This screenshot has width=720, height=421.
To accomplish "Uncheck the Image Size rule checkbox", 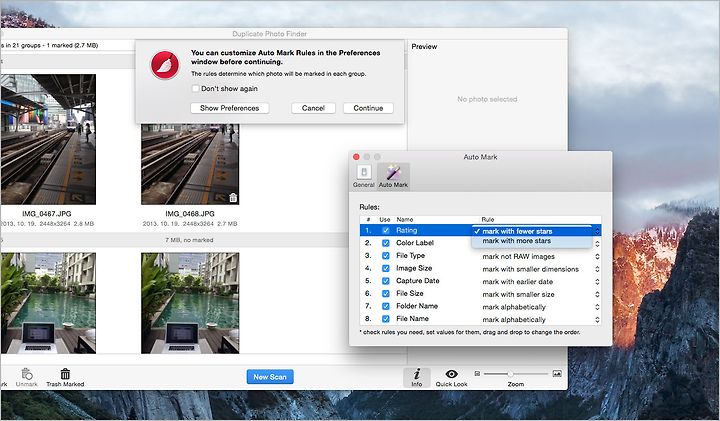I will (386, 268).
